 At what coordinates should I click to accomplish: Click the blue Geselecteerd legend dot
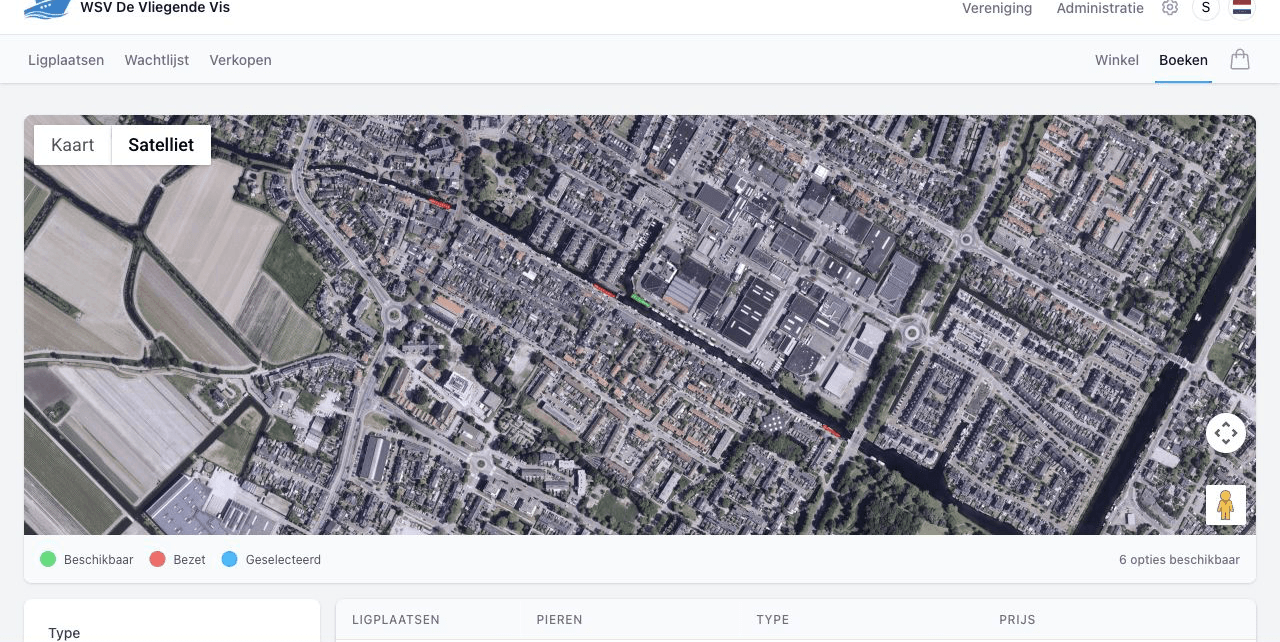point(229,559)
